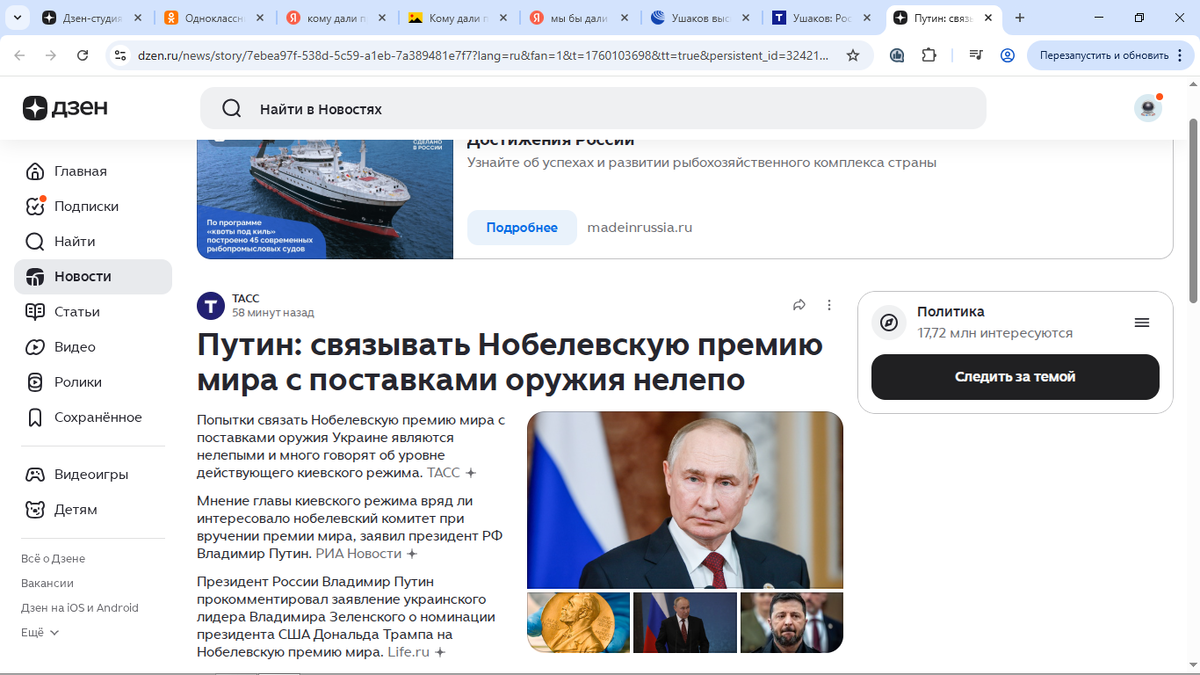Viewport: 1200px width, 675px height.
Task: Open the Dzen user avatar
Action: coord(1148,108)
